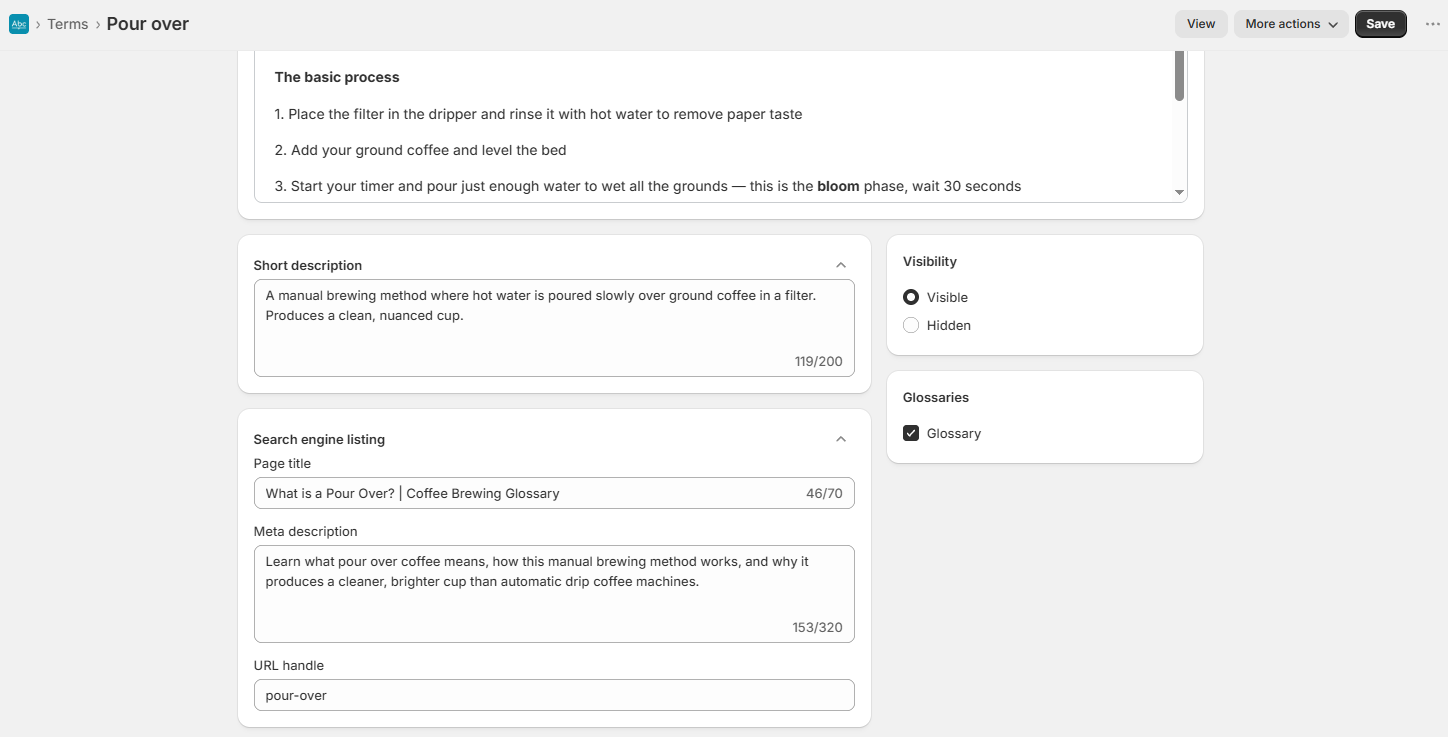Click the Pour over breadcrumb title

148,24
